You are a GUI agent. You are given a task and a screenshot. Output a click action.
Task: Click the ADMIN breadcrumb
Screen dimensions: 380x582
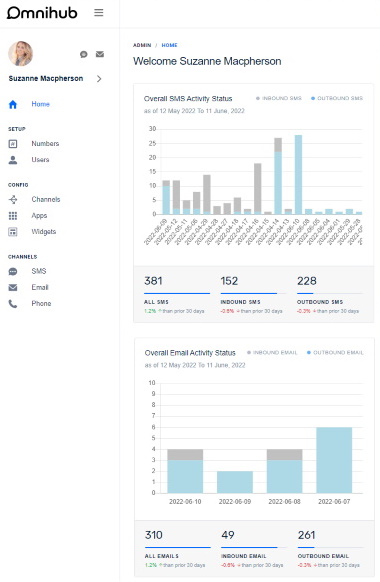click(142, 45)
